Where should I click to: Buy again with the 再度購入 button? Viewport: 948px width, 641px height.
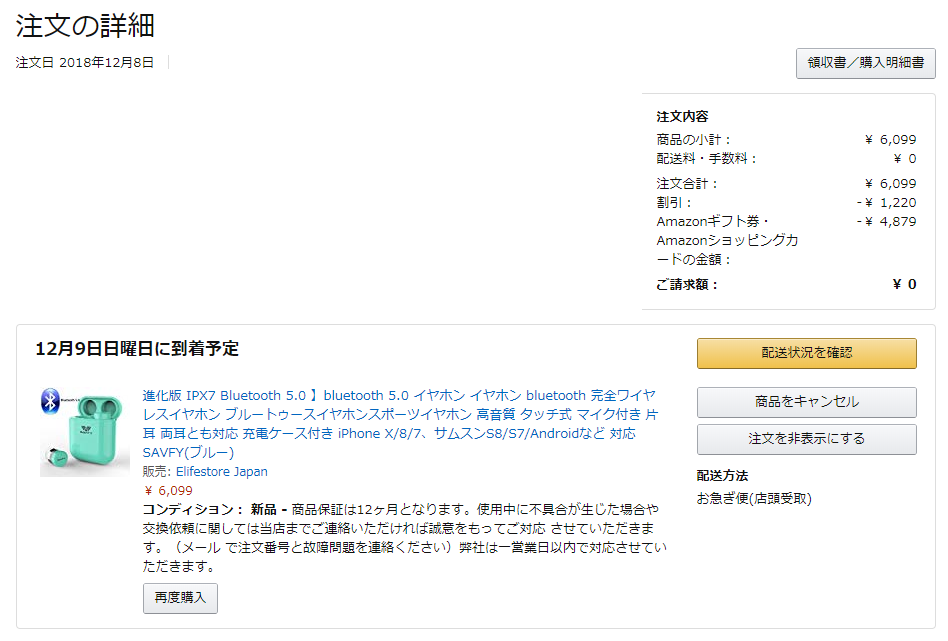[x=180, y=598]
